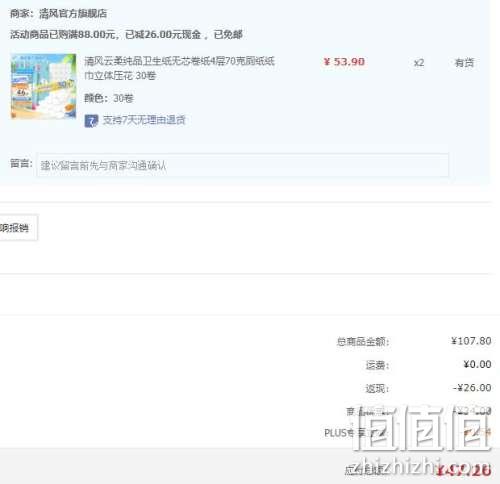The image size is (500, 484).
Task: Open the 清风云柔纯品卫生纸 product title link
Action: 179,68
